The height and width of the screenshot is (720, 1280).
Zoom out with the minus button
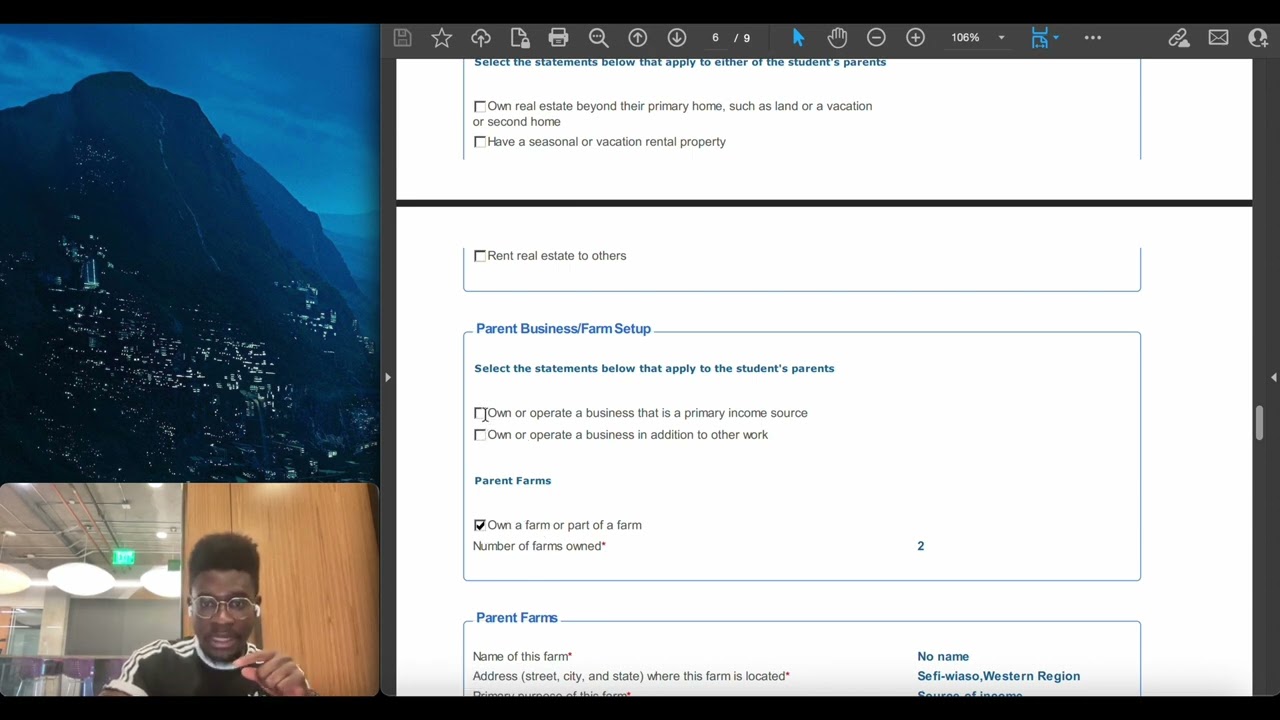[x=876, y=38]
